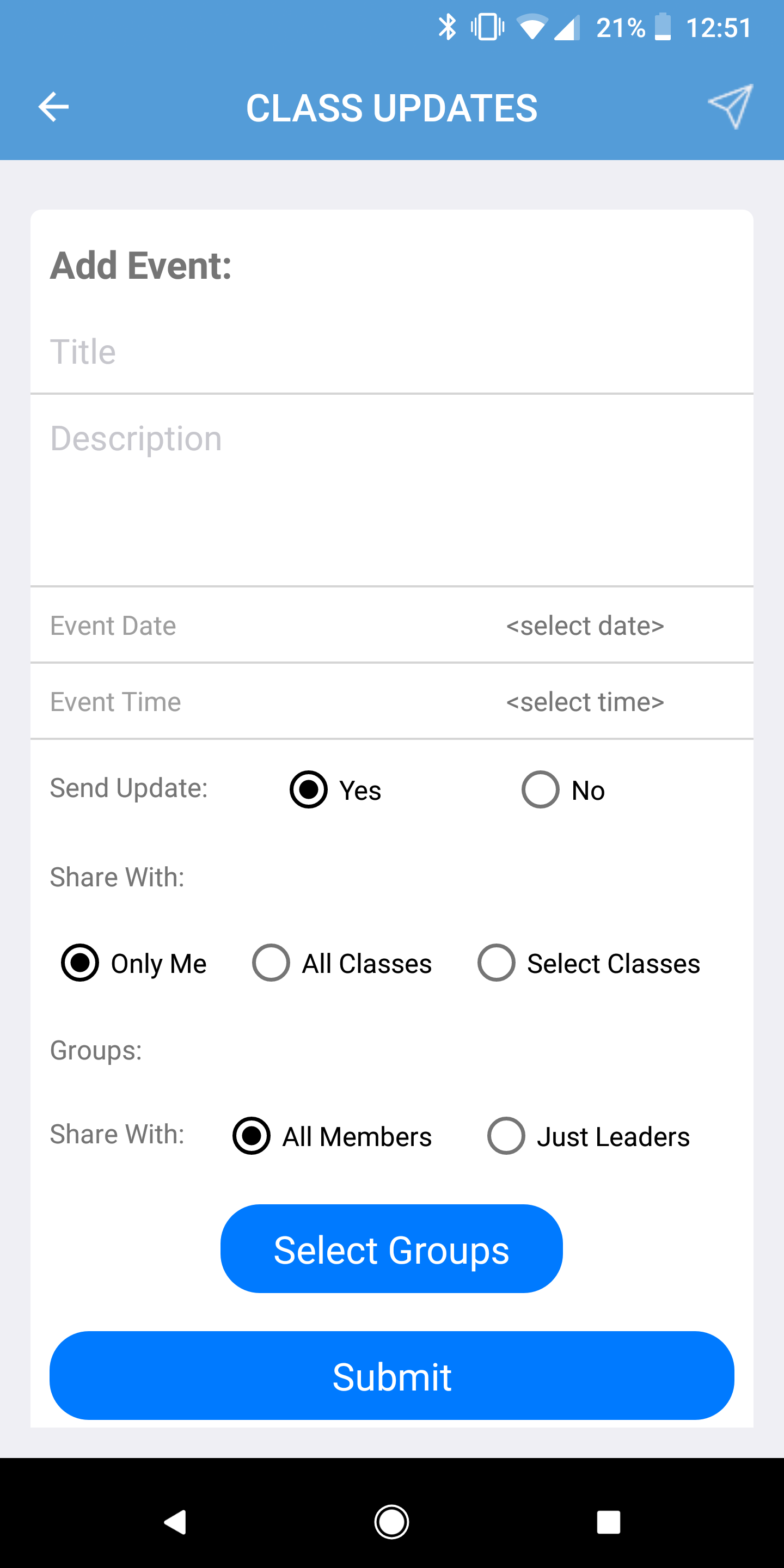
Task: Focus the Title input field
Action: [x=392, y=352]
